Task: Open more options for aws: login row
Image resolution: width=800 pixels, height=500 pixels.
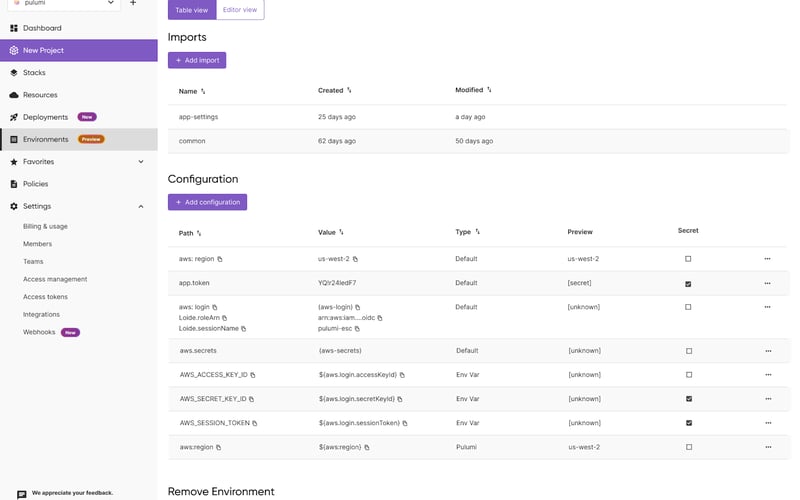Action: pyautogui.click(x=767, y=307)
